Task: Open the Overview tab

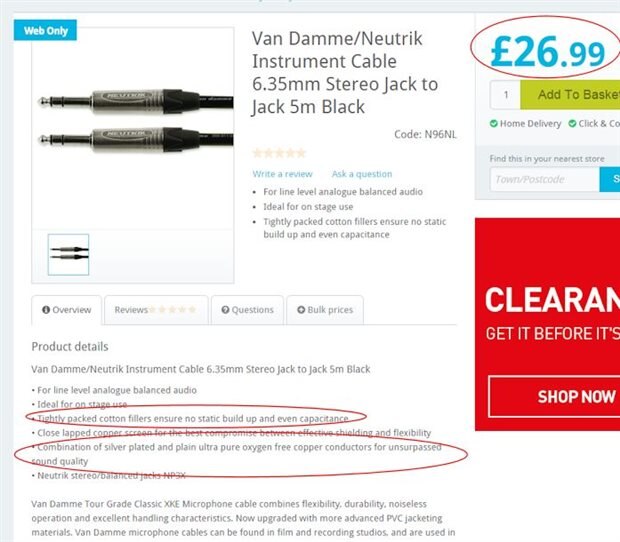Action: pyautogui.click(x=66, y=310)
